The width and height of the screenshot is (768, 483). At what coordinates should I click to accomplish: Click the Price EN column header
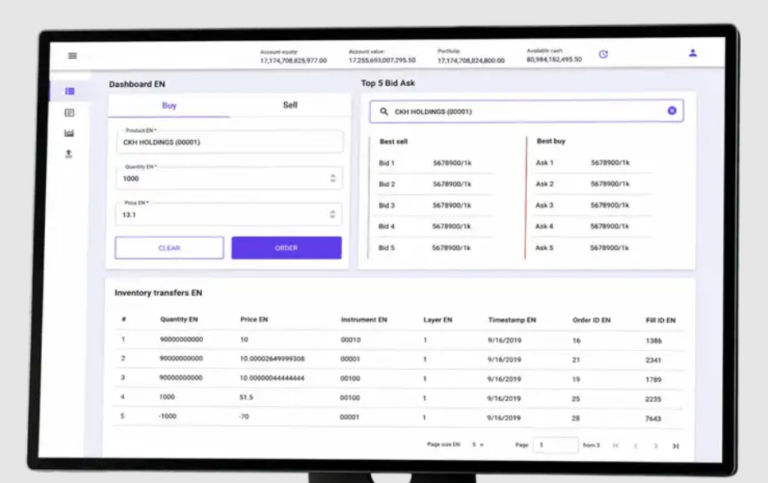[254, 319]
